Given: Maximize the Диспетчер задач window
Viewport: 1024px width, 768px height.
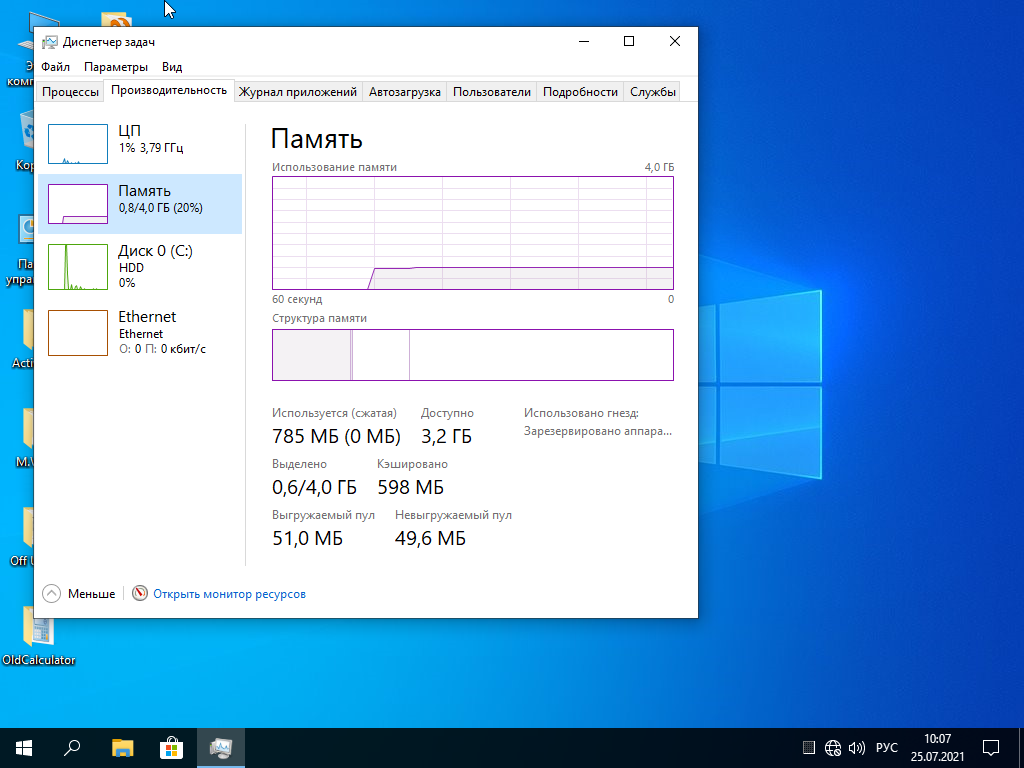Looking at the screenshot, I should (629, 41).
